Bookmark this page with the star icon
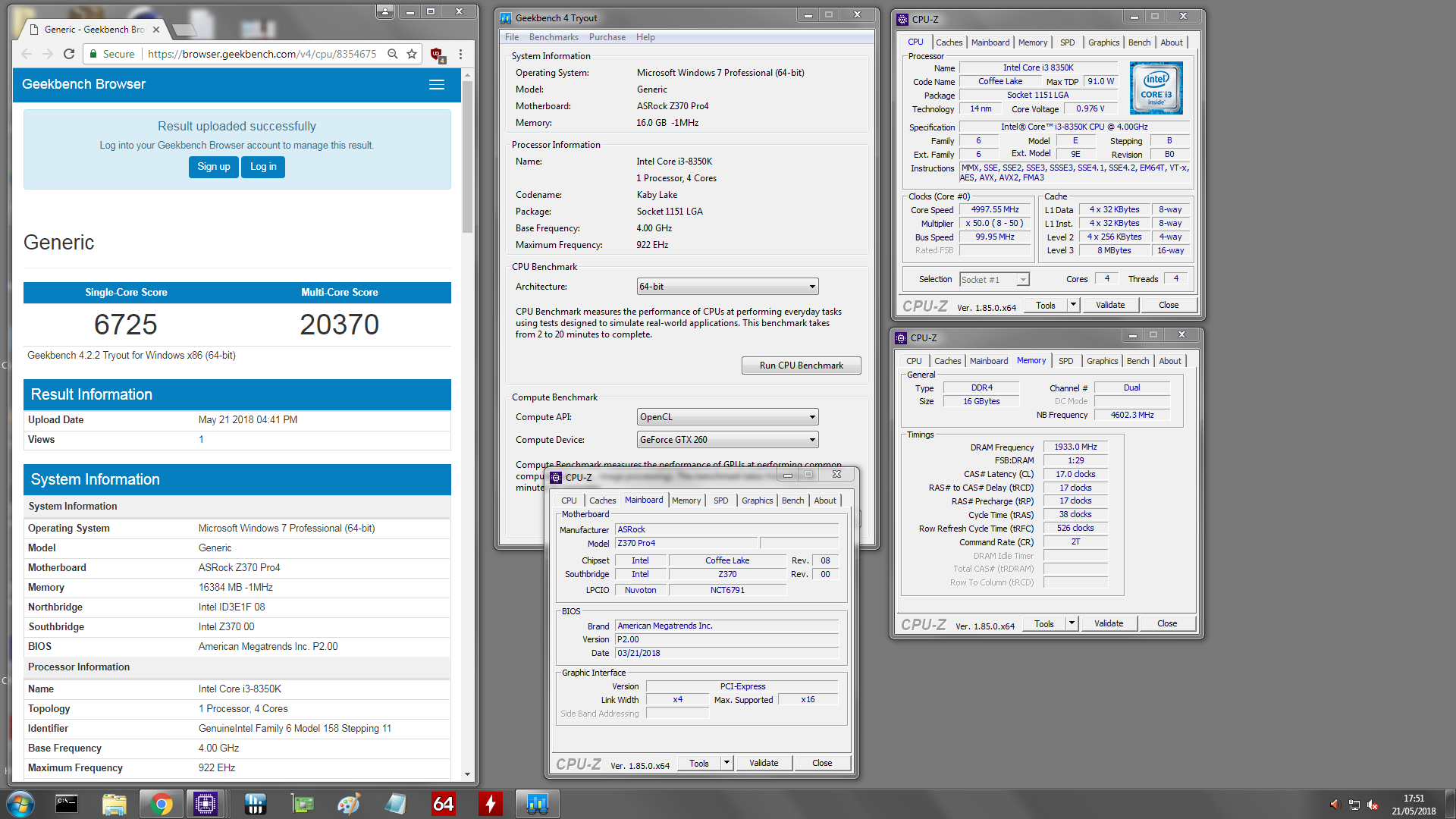1456x819 pixels. click(412, 54)
